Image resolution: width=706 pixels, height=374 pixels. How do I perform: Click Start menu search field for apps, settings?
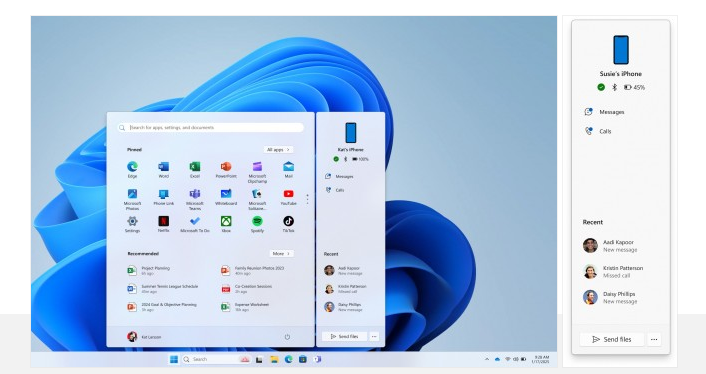(x=210, y=127)
